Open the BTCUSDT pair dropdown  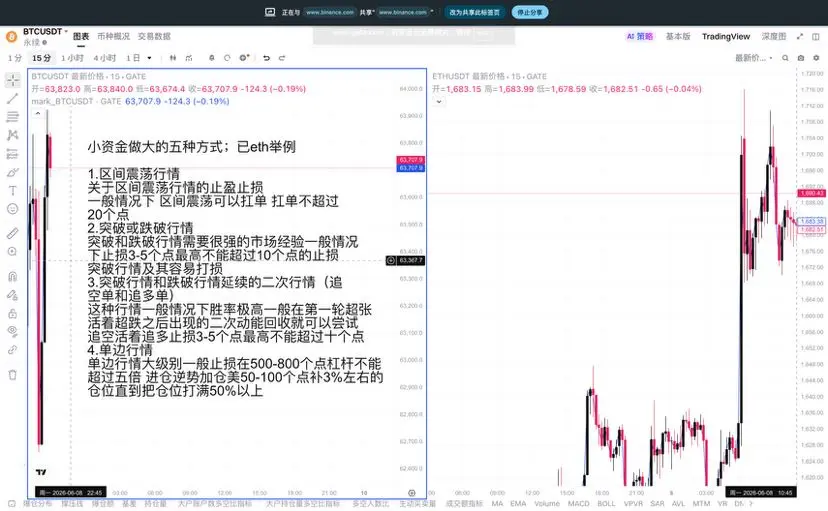(x=45, y=32)
